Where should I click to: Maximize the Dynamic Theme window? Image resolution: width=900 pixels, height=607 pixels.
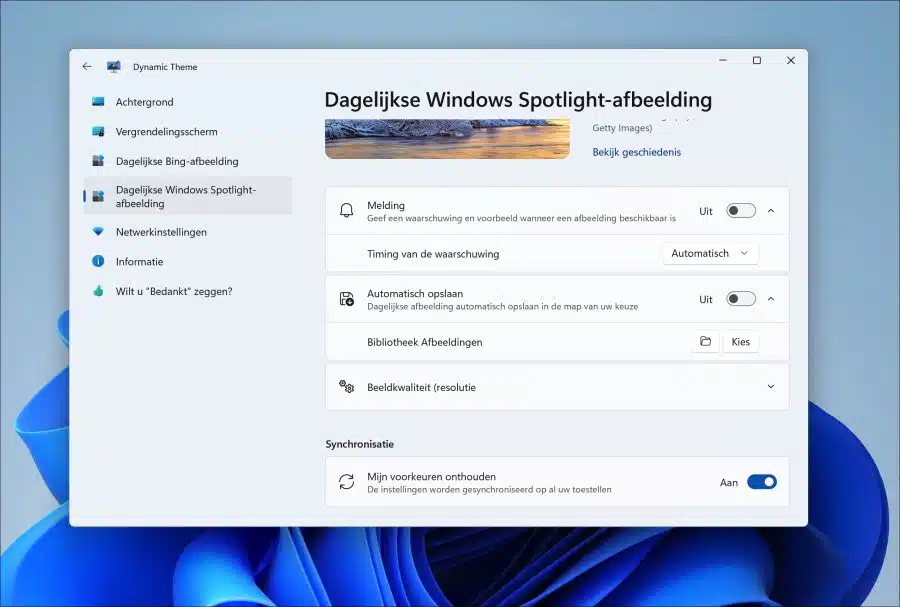[757, 60]
